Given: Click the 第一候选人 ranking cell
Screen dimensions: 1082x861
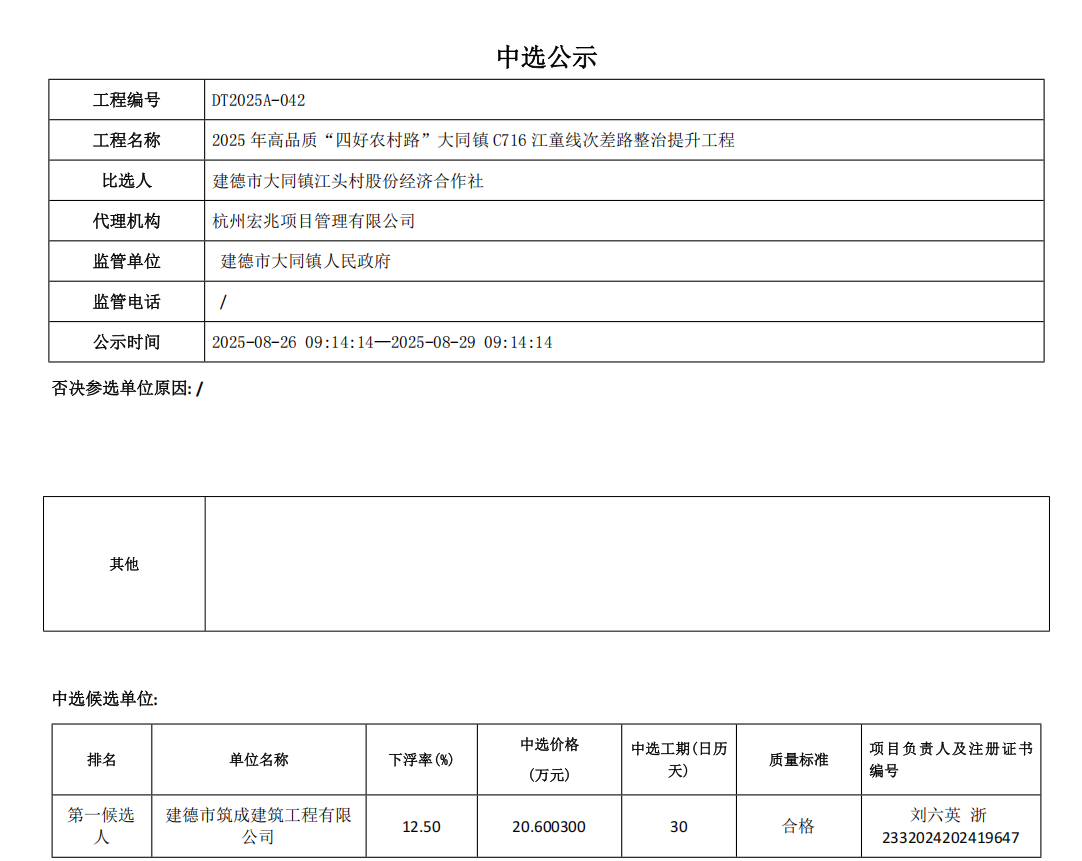Looking at the screenshot, I should click(101, 826).
